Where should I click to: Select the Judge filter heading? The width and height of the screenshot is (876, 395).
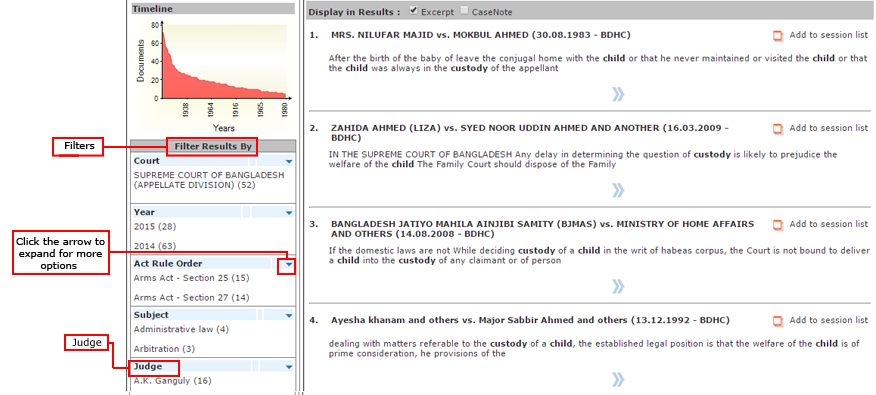coord(148,367)
